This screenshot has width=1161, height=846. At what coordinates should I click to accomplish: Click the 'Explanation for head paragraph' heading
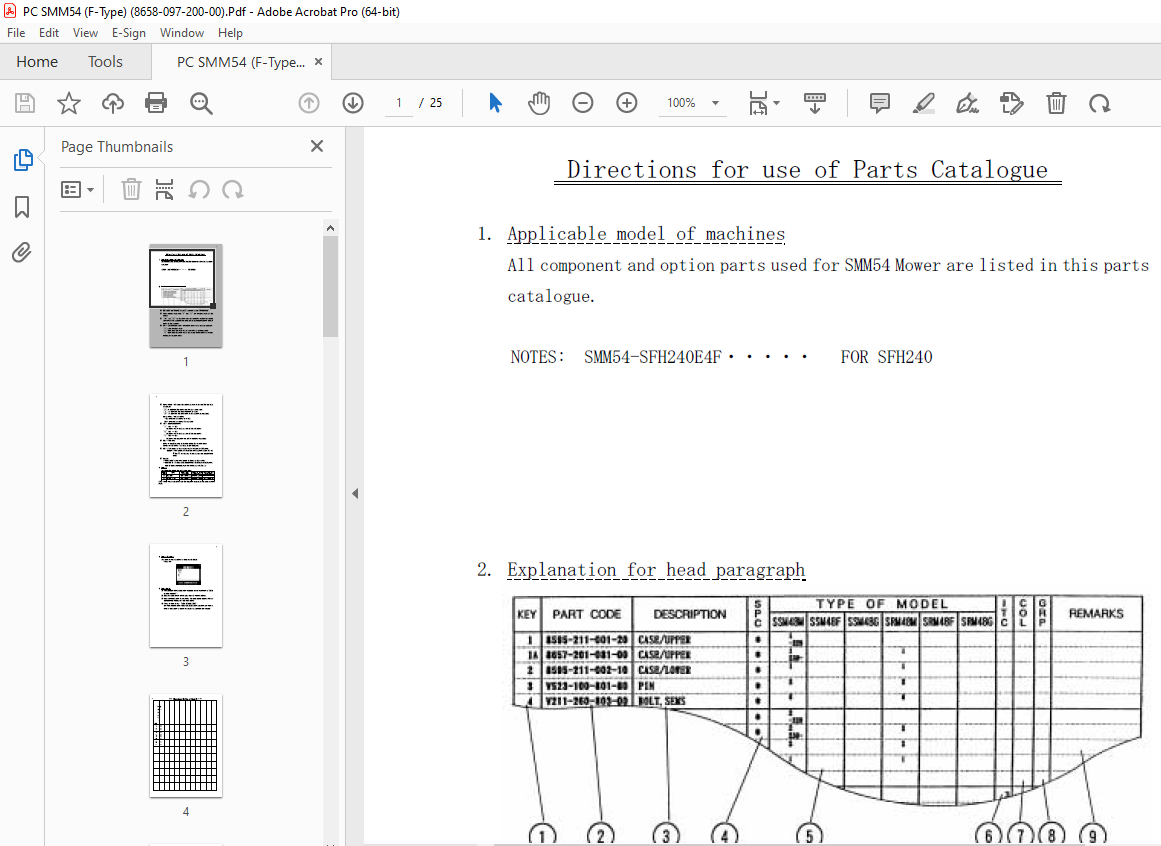(x=656, y=570)
